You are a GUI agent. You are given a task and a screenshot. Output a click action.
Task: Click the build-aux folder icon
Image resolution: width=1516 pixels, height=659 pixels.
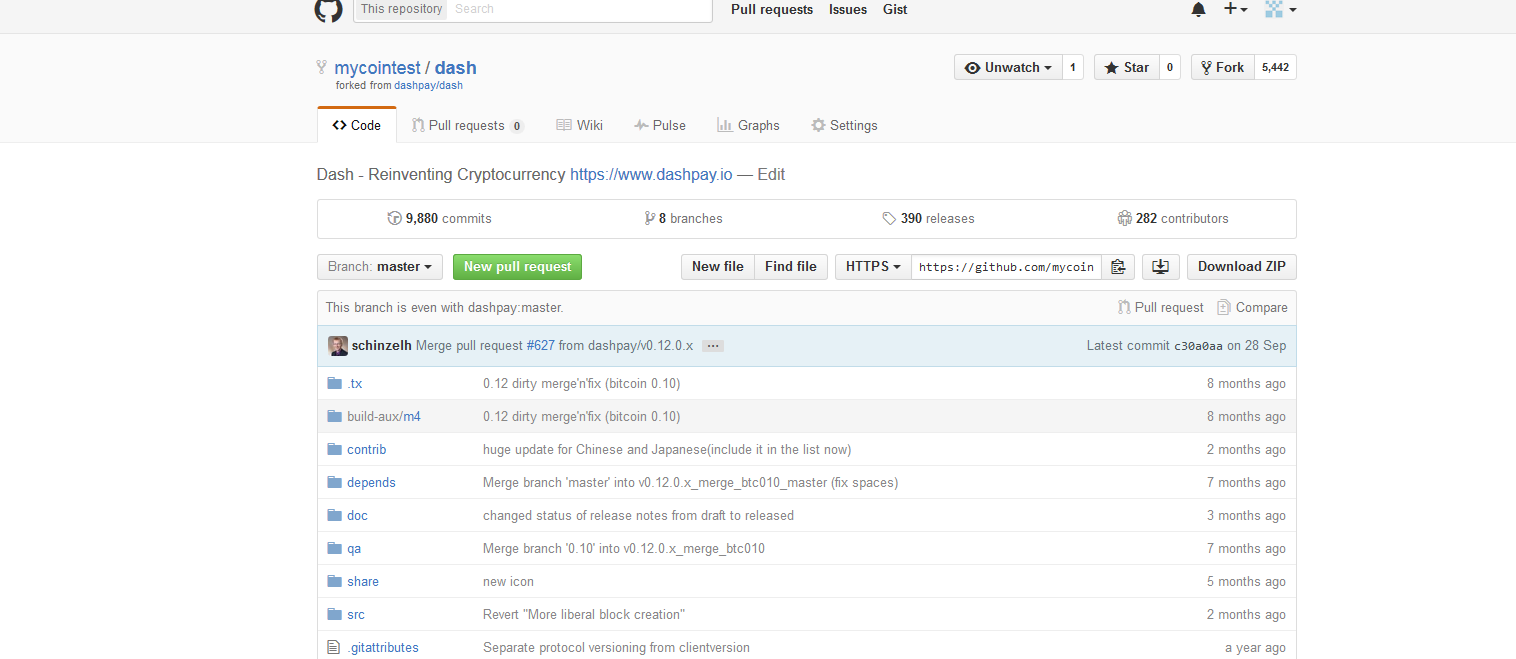[x=334, y=417]
